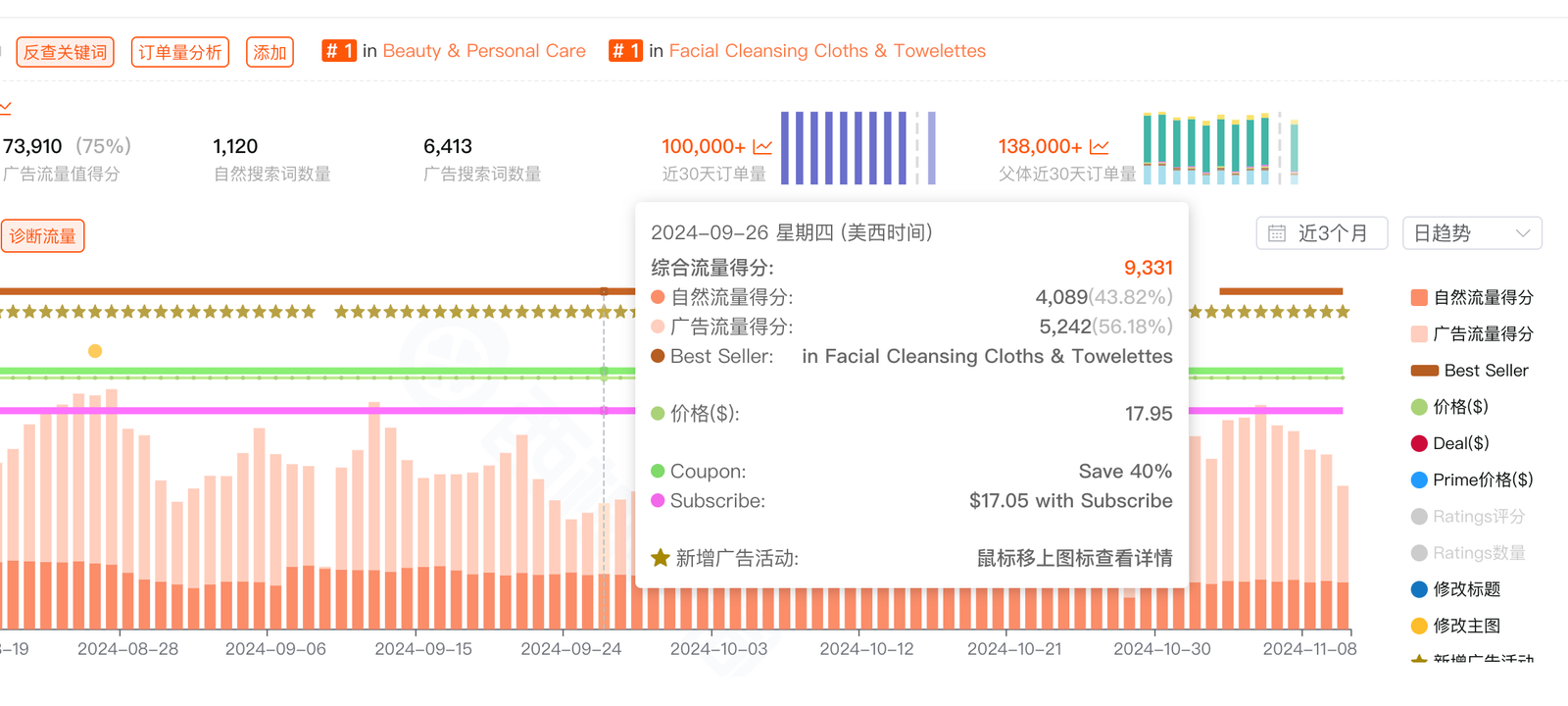This screenshot has height=706, width=1568.
Task: Click 2024-09-15 on the date axis
Action: pos(423,649)
